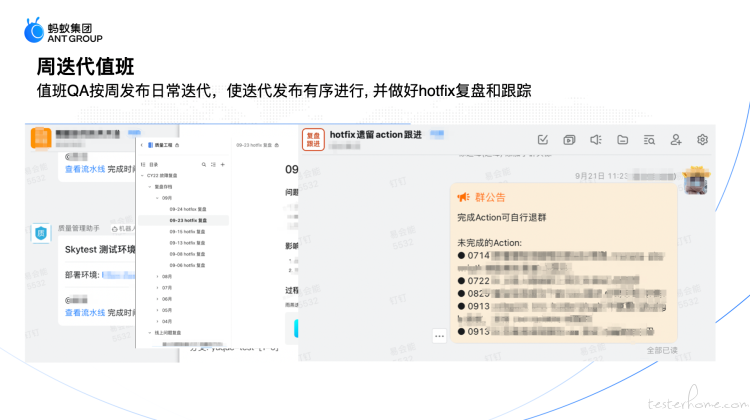Click the lock icon beside 质量工程

177,145
